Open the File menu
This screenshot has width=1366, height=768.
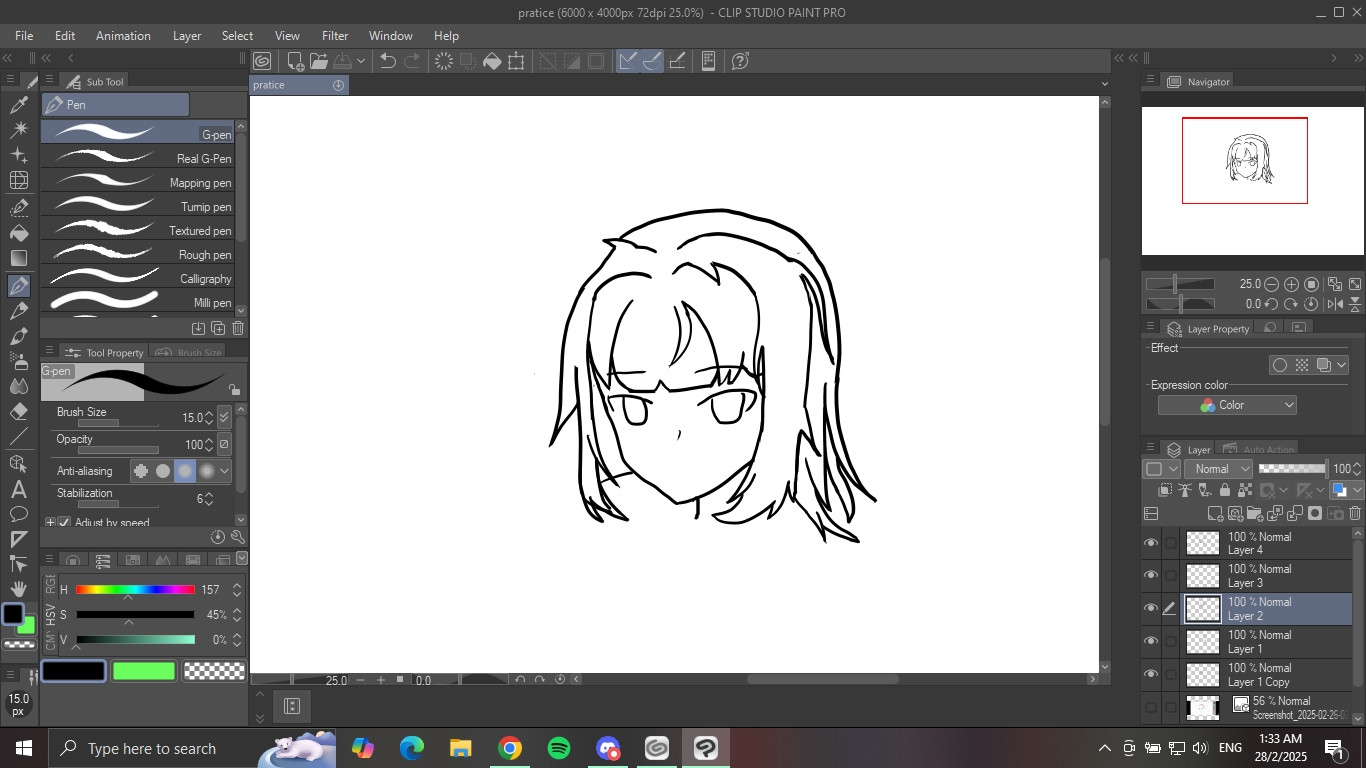[24, 35]
